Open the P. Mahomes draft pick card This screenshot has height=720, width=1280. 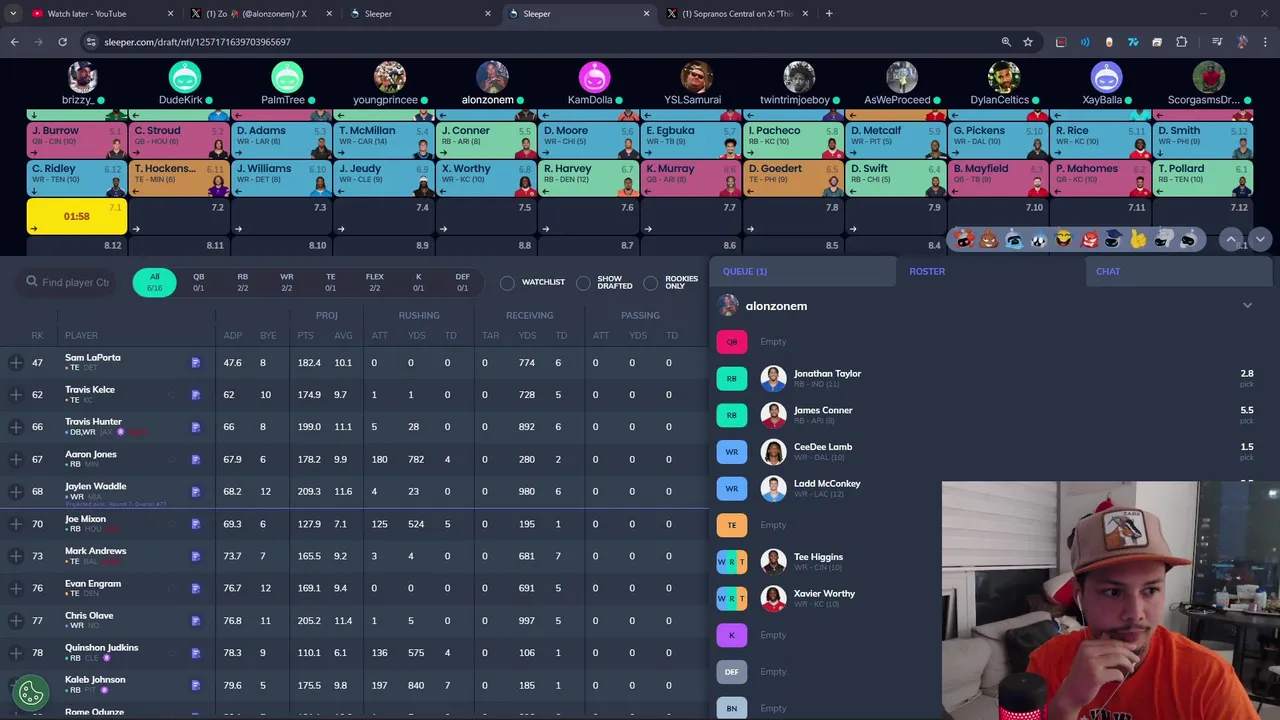coord(1099,179)
